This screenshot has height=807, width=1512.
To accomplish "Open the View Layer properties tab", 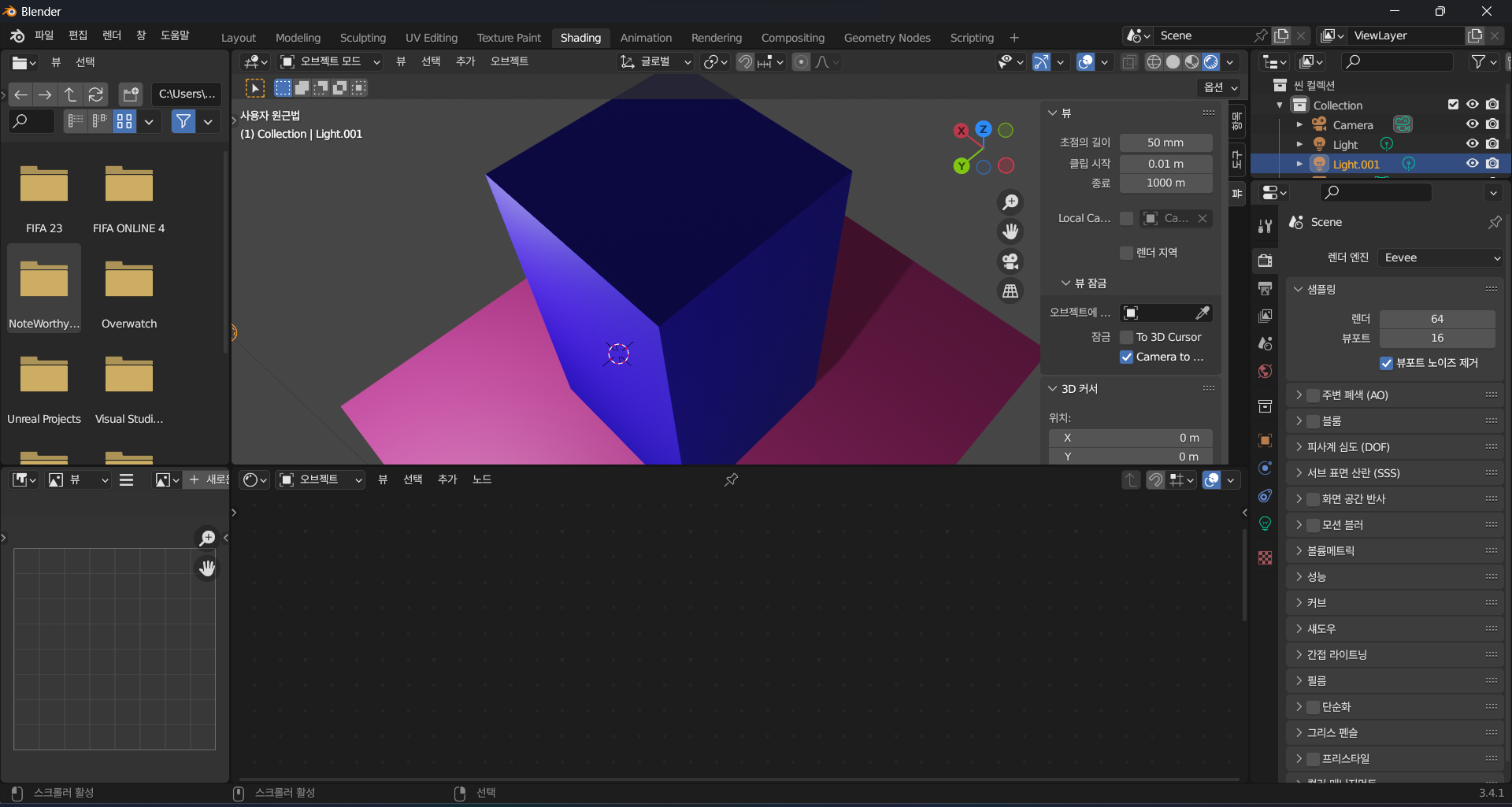I will click(1266, 316).
